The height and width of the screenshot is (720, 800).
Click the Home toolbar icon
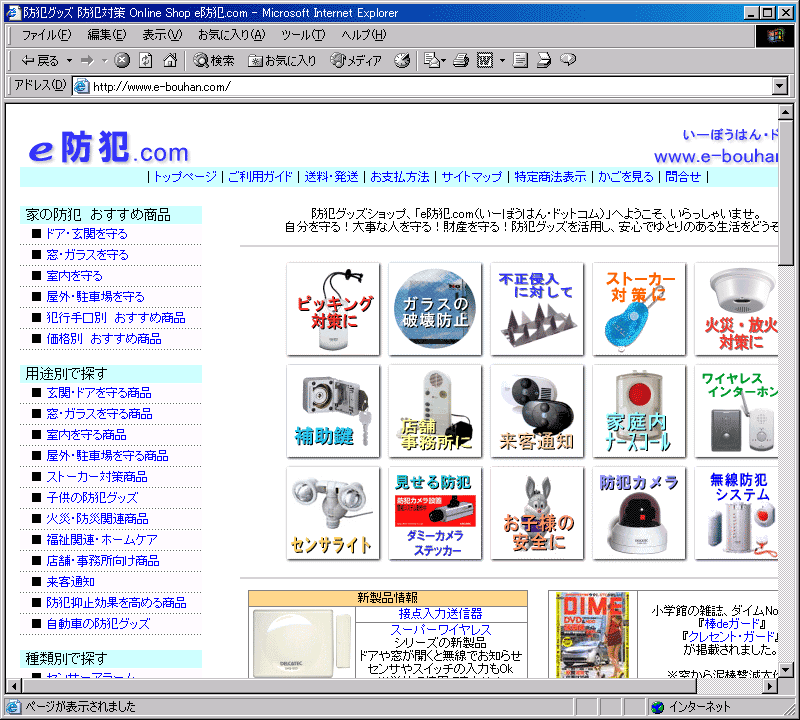tap(170, 61)
